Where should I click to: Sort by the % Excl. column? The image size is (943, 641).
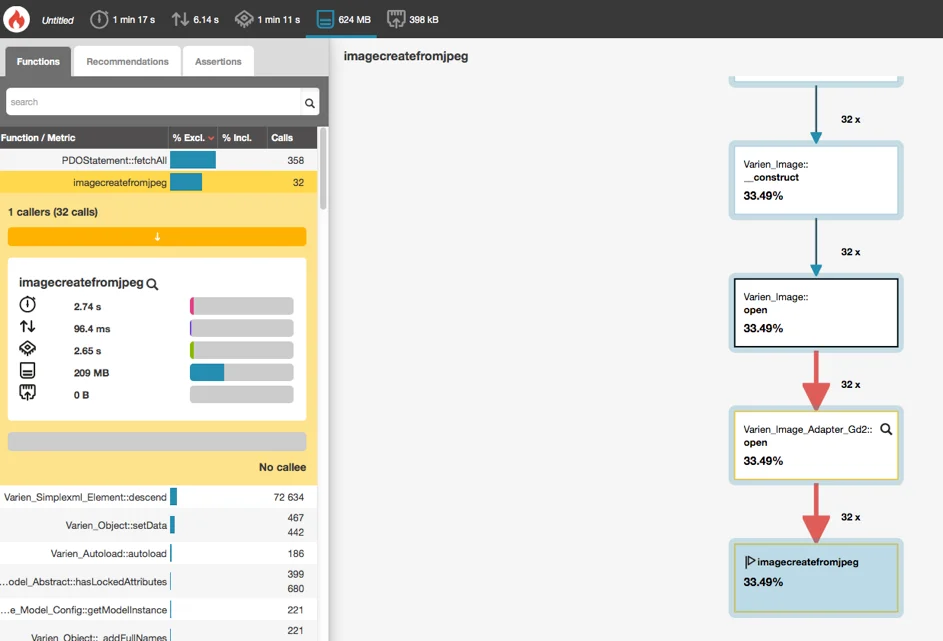pyautogui.click(x=192, y=138)
